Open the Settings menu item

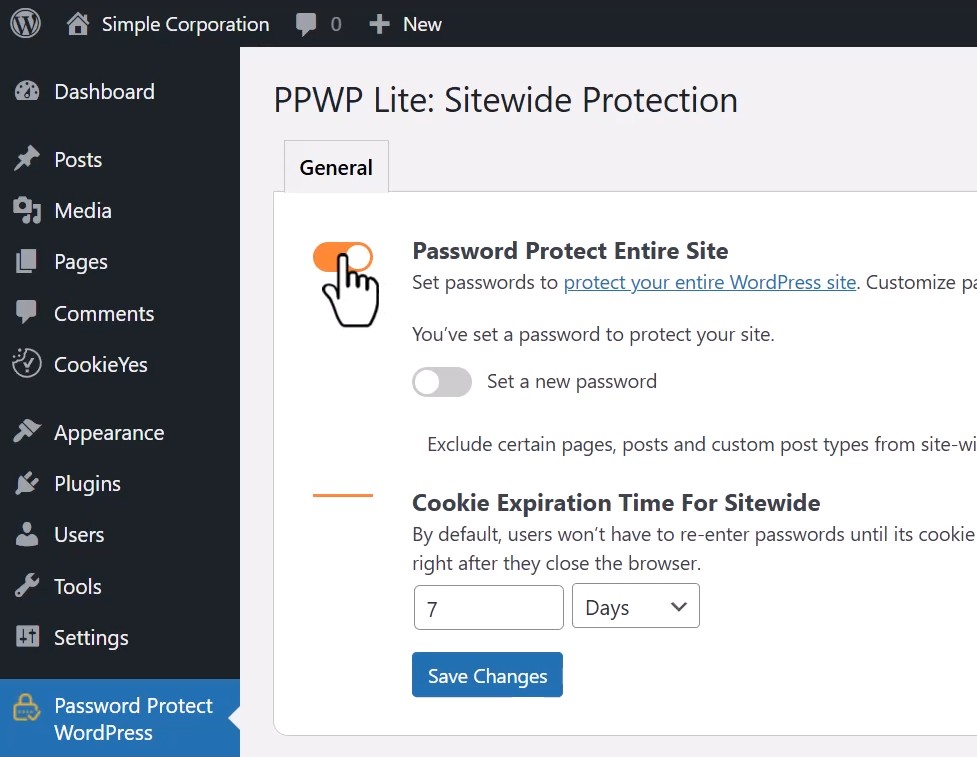(91, 638)
